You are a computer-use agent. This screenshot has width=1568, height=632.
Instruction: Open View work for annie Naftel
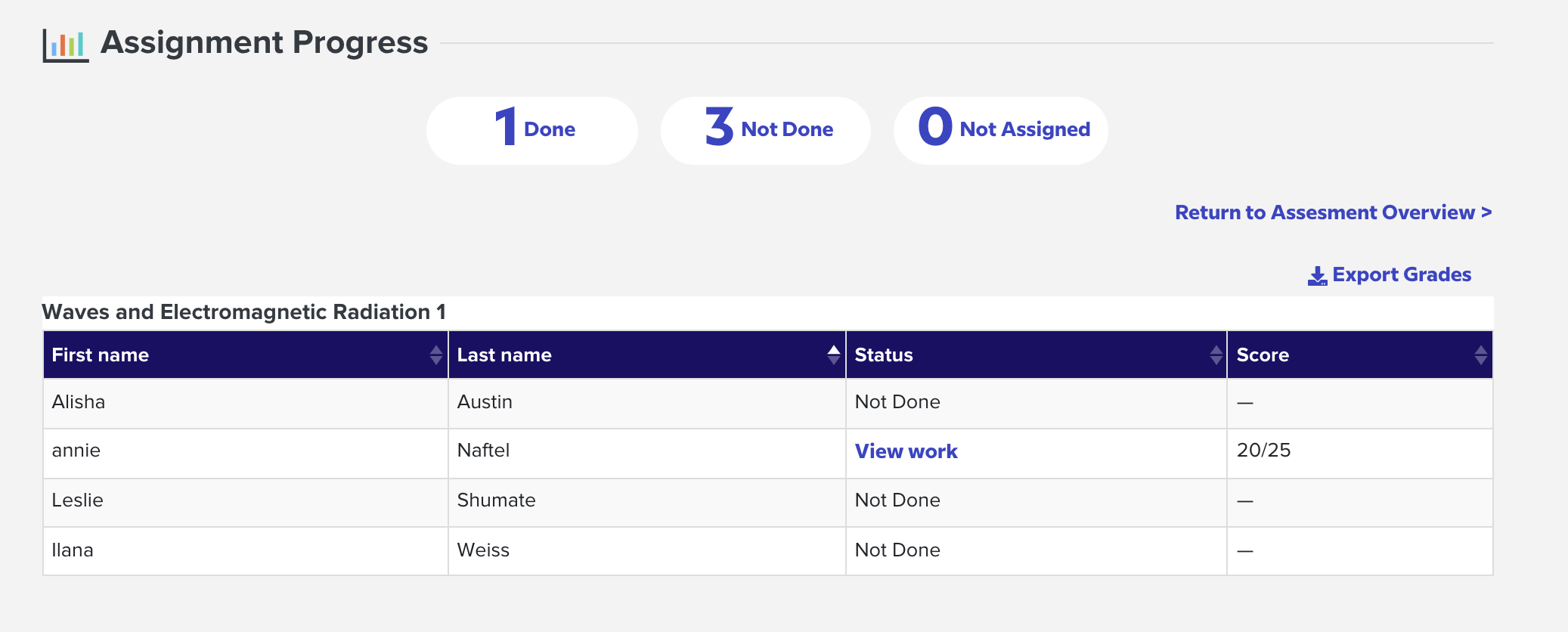coord(906,451)
